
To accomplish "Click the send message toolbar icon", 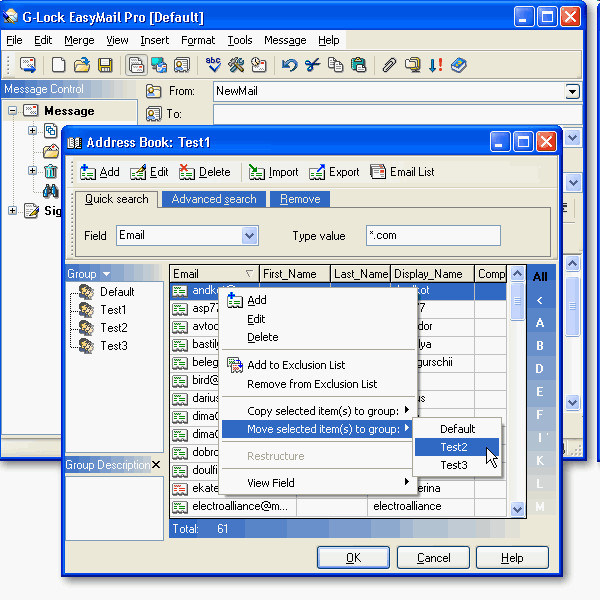I will (x=28, y=65).
